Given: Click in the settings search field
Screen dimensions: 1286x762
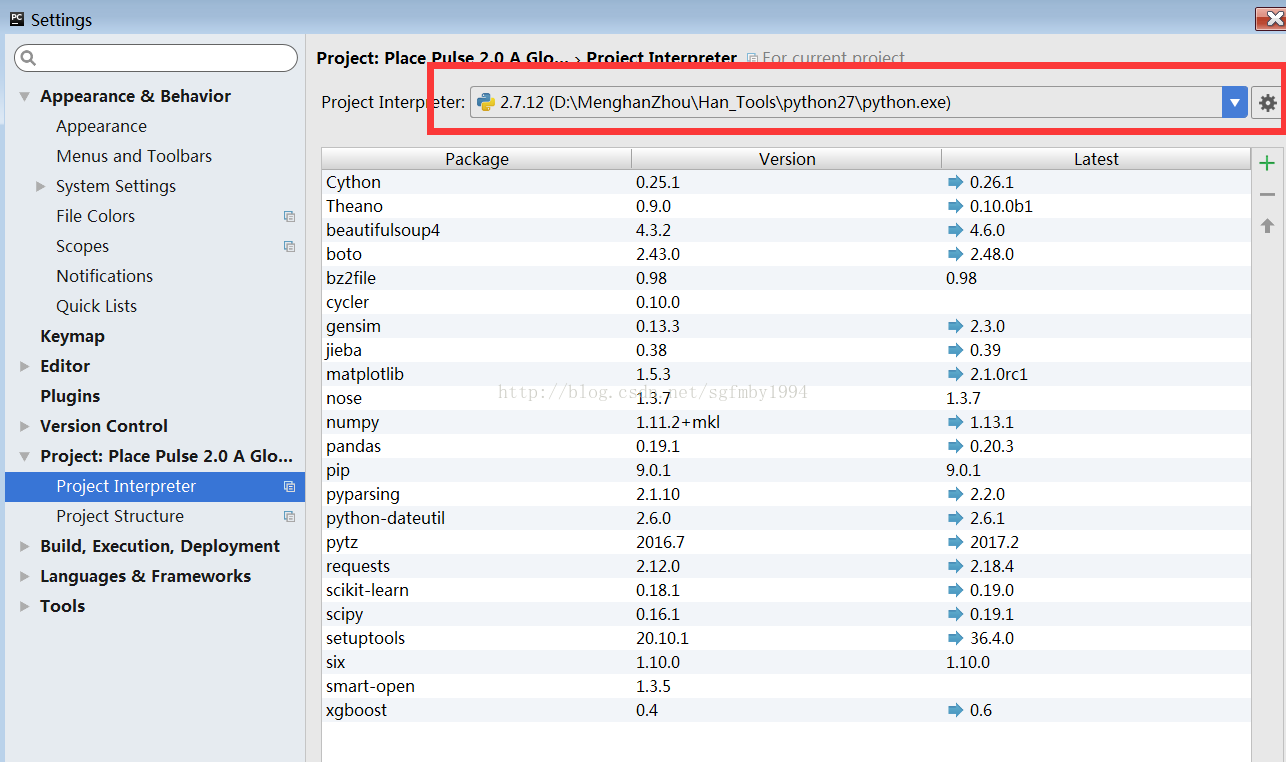Looking at the screenshot, I should tap(155, 58).
